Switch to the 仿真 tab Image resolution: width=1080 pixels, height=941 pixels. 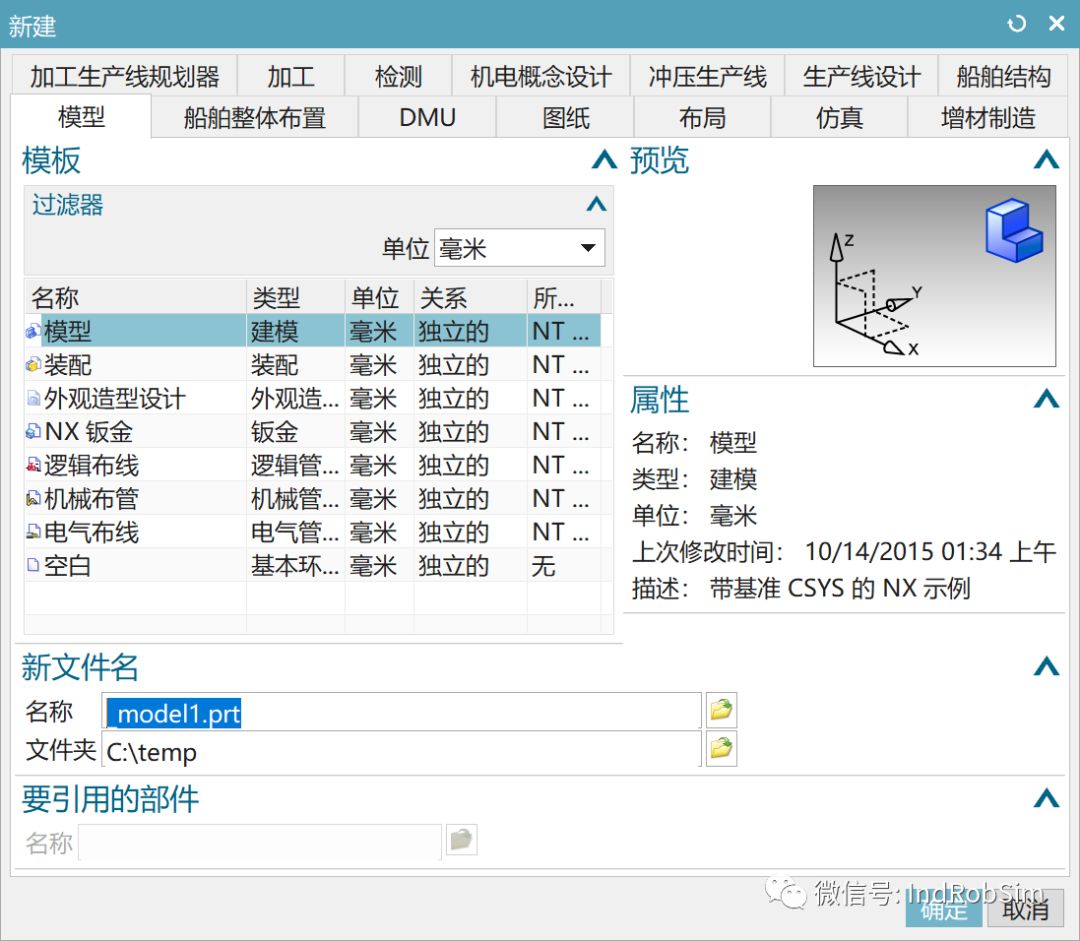840,117
